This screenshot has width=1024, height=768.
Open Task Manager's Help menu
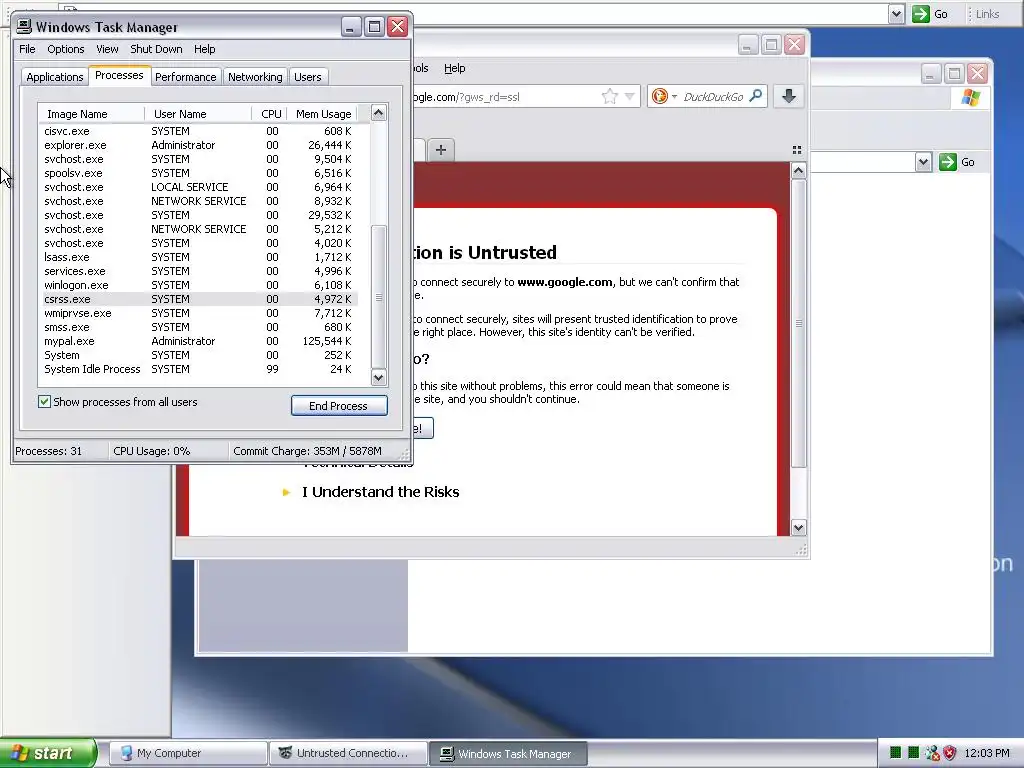click(x=204, y=49)
